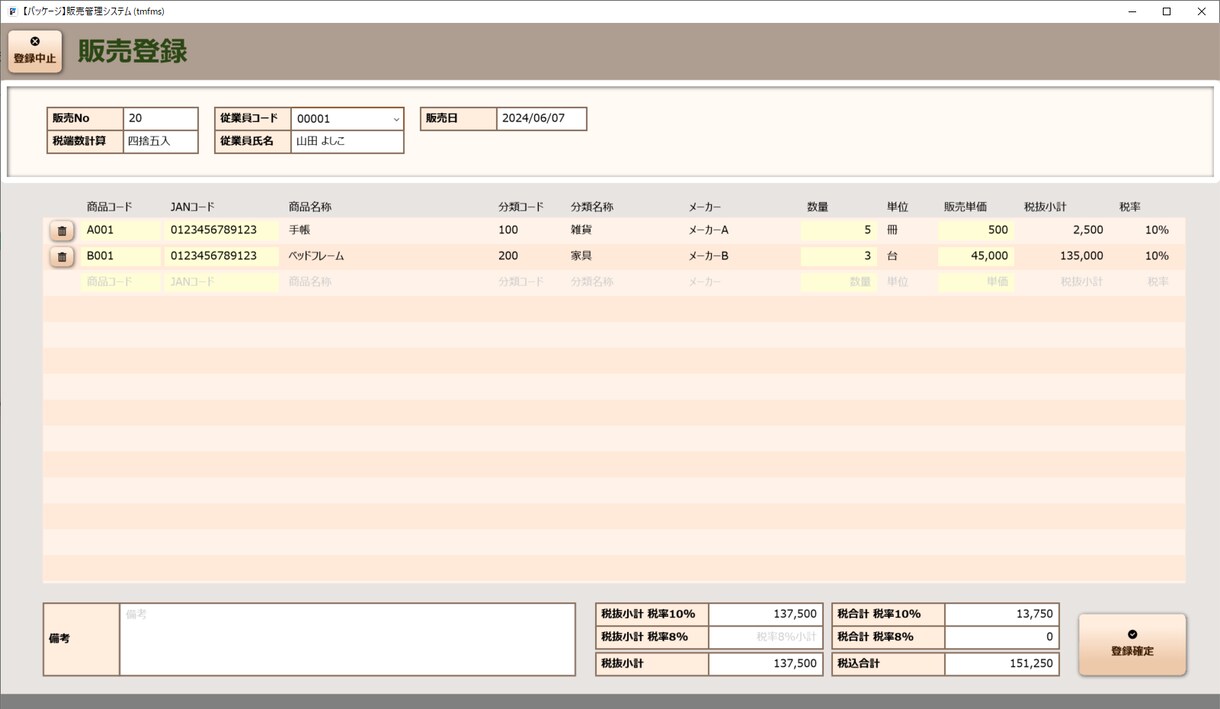
Task: Click empty JANコード cell in new row
Action: tap(222, 282)
